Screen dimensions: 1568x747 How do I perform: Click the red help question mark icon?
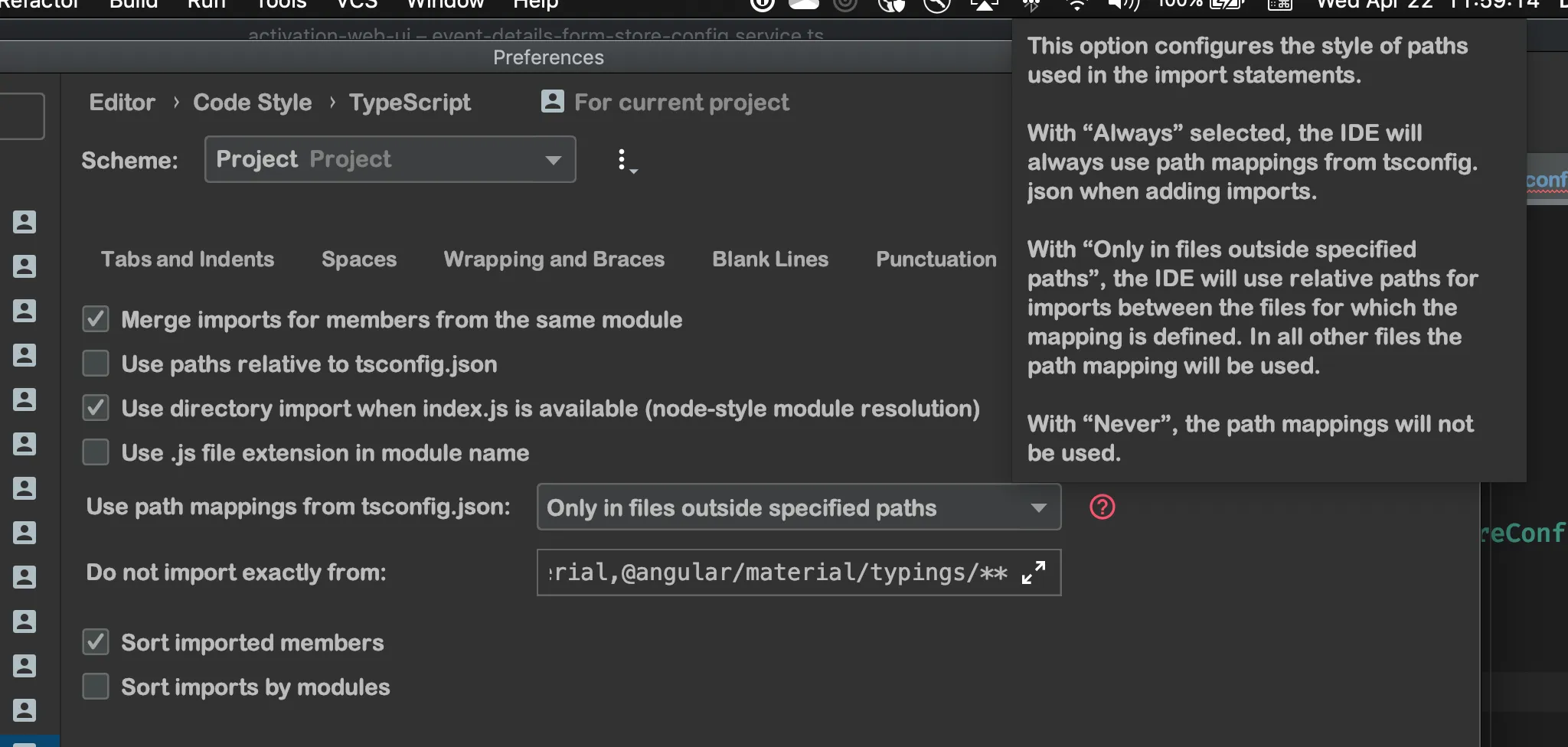1102,507
